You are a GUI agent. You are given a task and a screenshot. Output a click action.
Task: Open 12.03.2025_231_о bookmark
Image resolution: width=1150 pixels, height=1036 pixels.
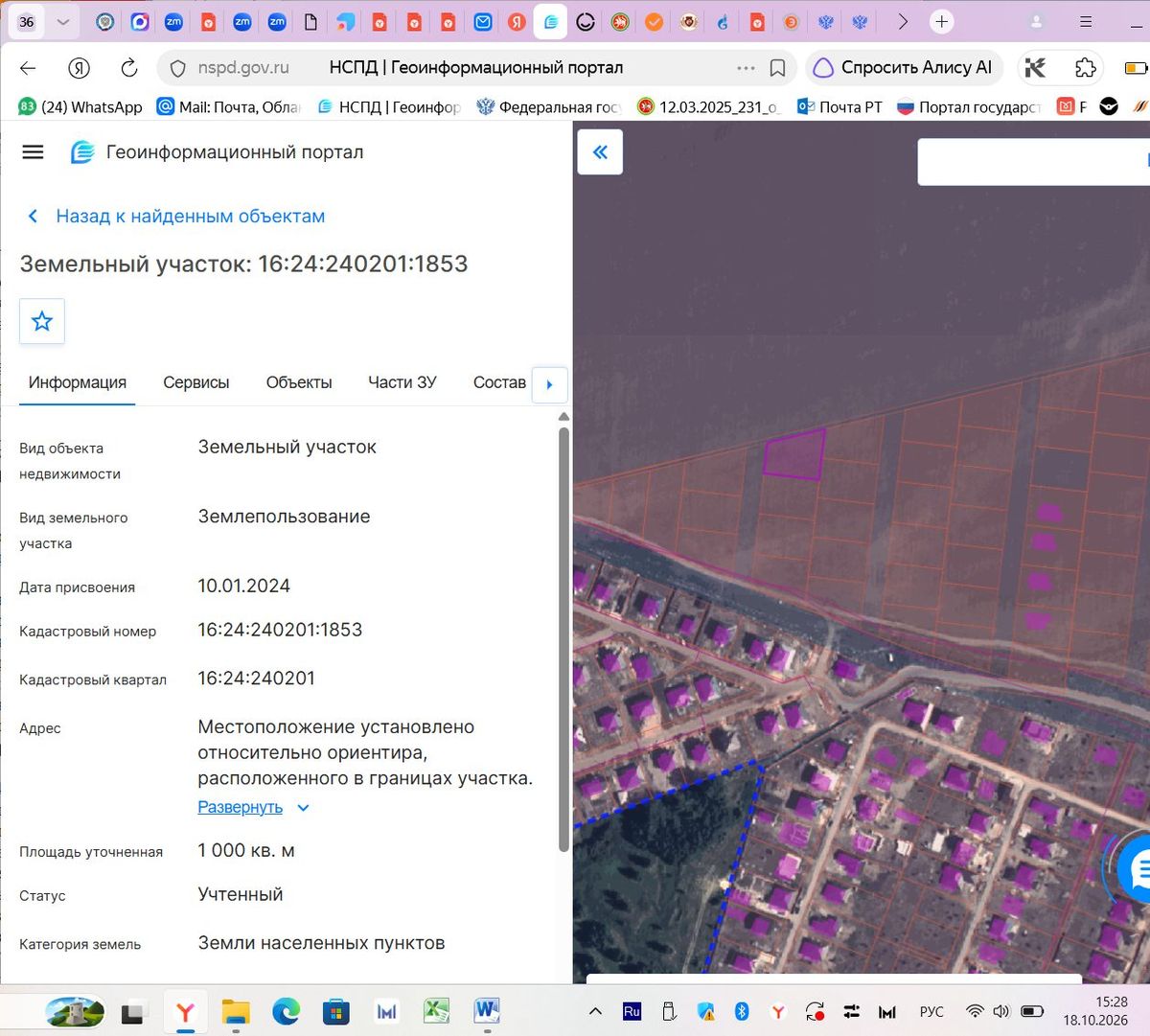[x=709, y=106]
